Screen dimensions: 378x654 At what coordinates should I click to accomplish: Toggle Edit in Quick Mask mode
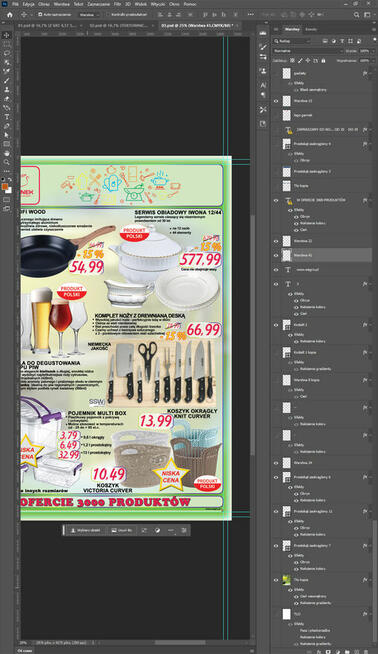[x=7, y=199]
